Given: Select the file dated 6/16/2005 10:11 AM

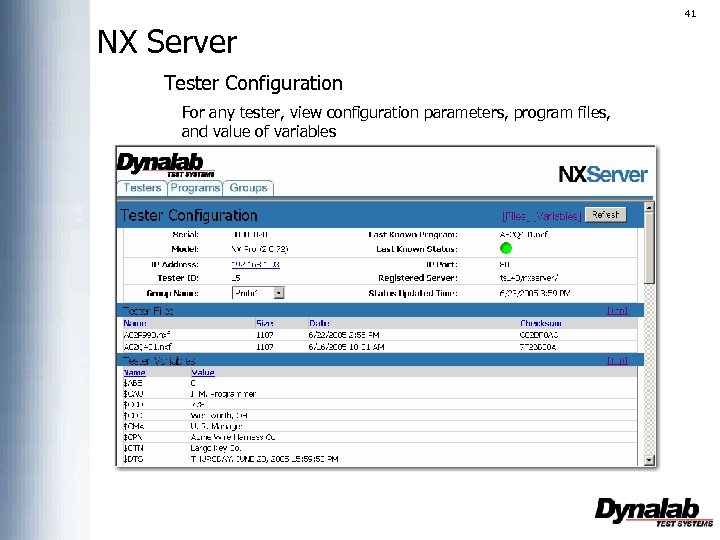Looking at the screenshot, I should pyautogui.click(x=379, y=347).
